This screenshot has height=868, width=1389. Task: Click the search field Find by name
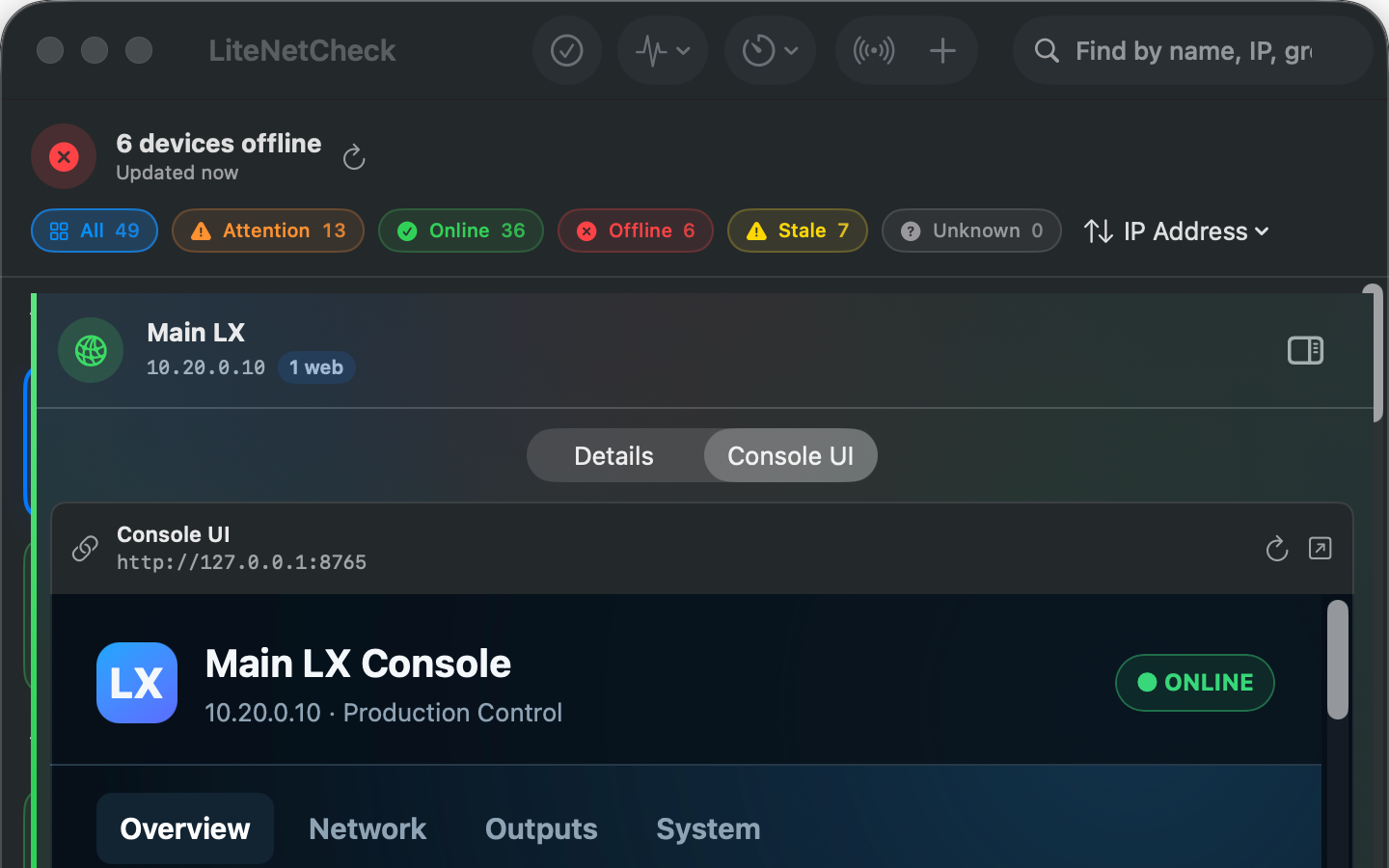coord(1193,50)
